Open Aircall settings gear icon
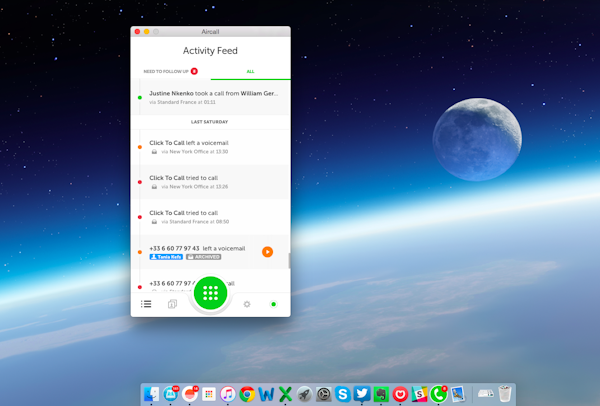Viewport: 600px width, 406px height. (247, 304)
